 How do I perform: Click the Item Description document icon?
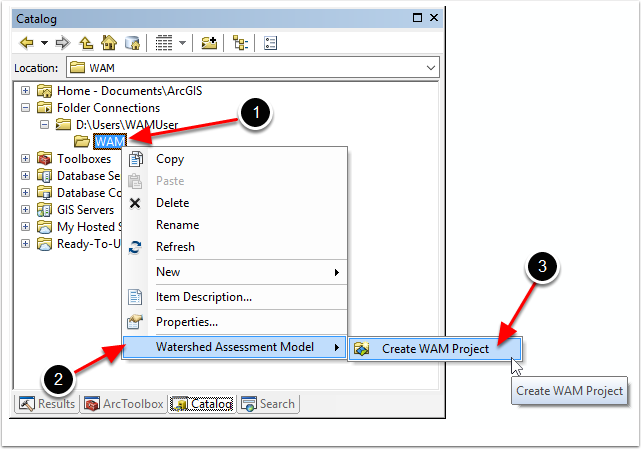(x=135, y=297)
